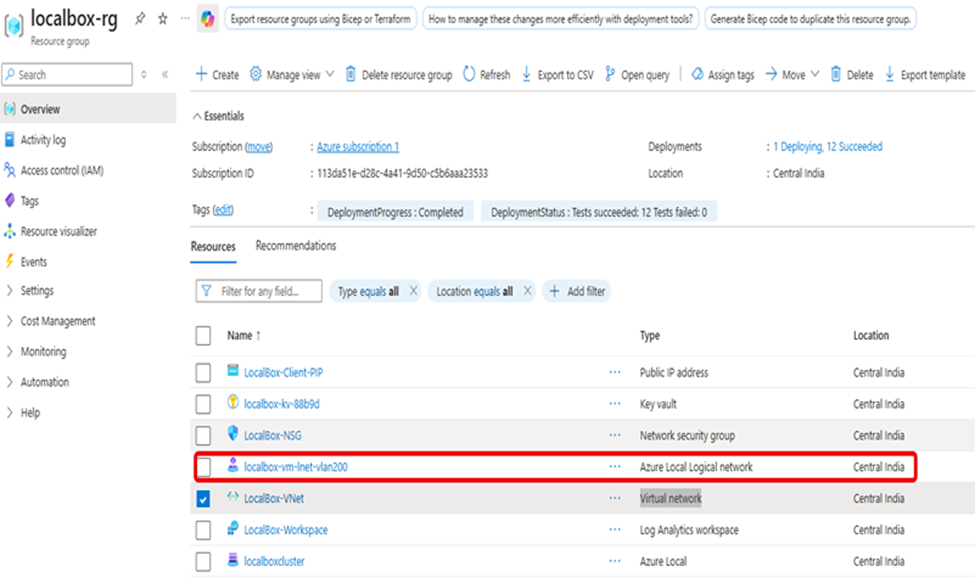This screenshot has width=975, height=578.
Task: Open 1 Deploying, 12 Succeeded deployments link
Action: [828, 147]
